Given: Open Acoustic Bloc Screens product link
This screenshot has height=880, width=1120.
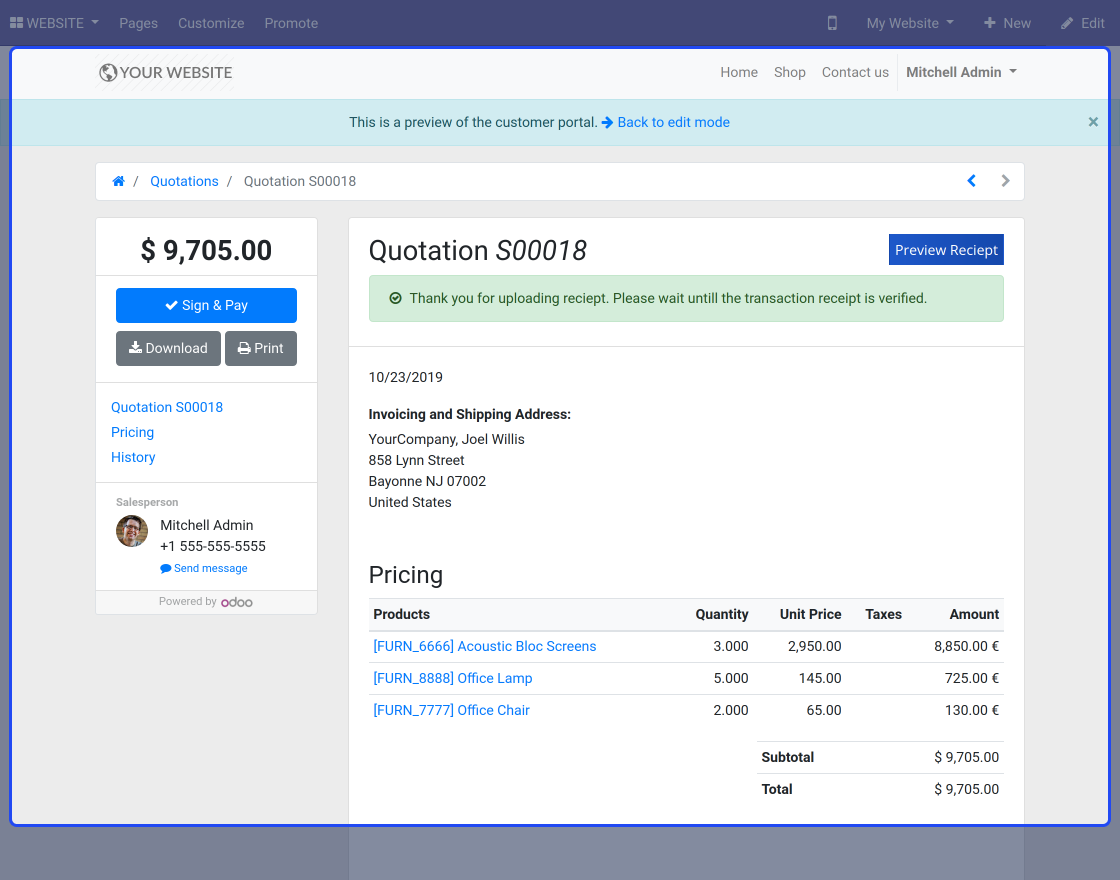Looking at the screenshot, I should (484, 646).
